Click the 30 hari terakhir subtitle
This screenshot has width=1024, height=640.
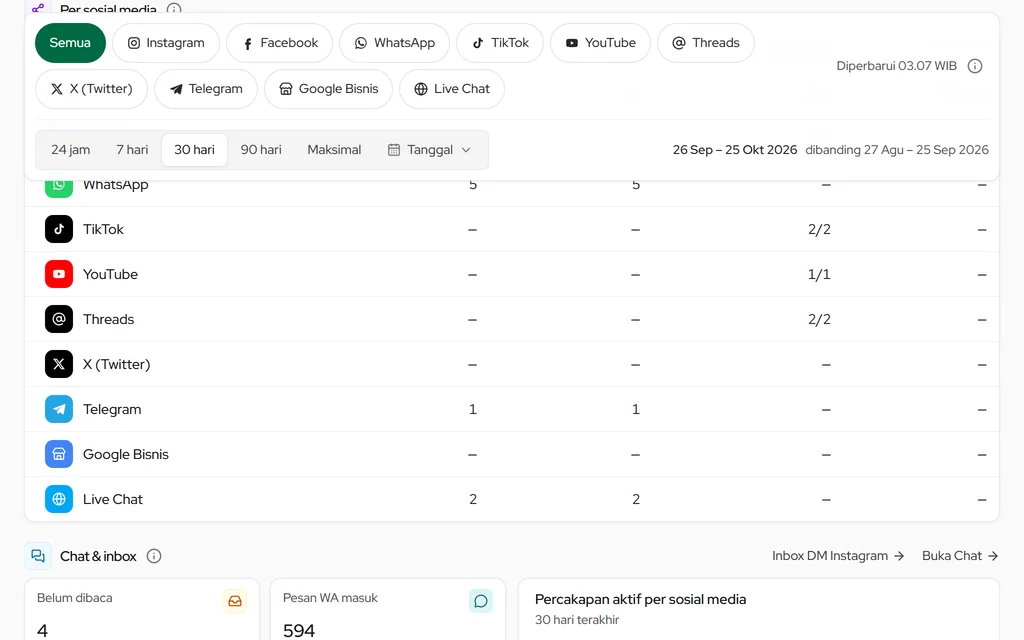click(x=577, y=620)
